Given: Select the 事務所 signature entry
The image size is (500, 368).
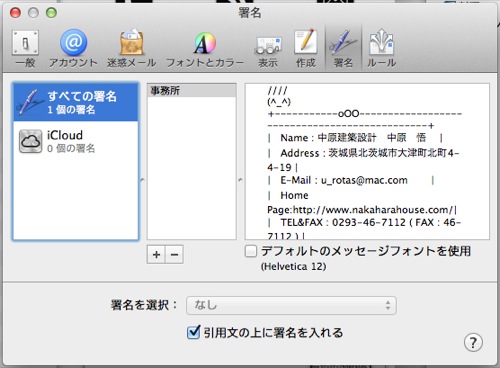Looking at the screenshot, I should [x=192, y=91].
